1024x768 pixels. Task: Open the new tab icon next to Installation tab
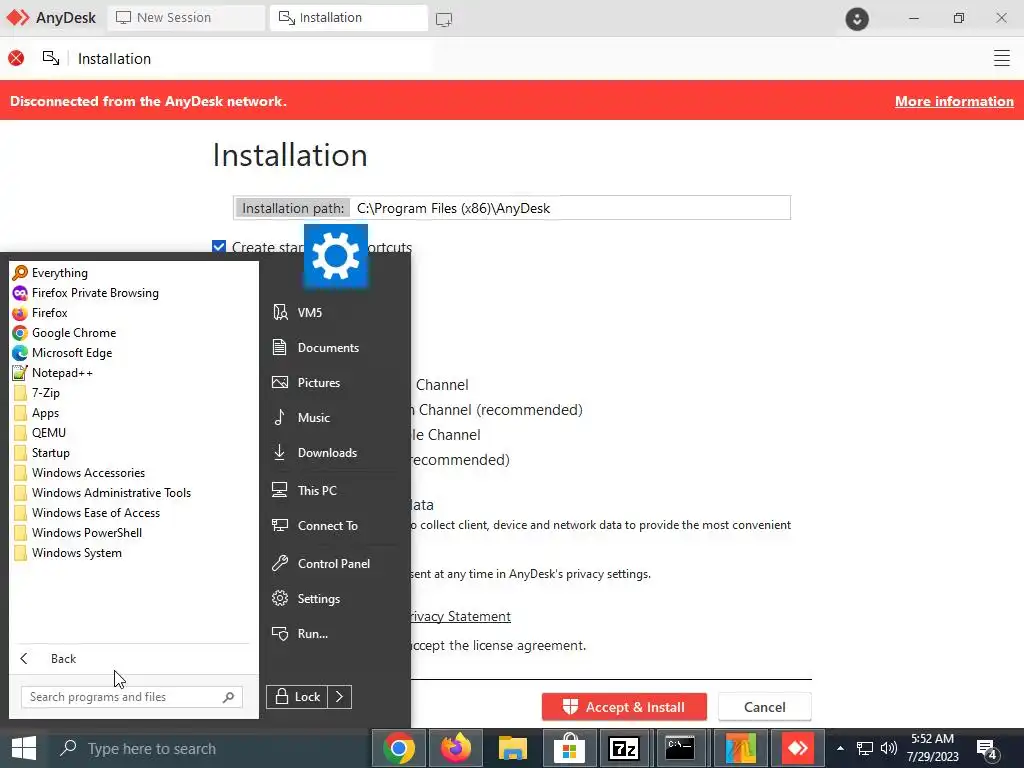pyautogui.click(x=444, y=19)
